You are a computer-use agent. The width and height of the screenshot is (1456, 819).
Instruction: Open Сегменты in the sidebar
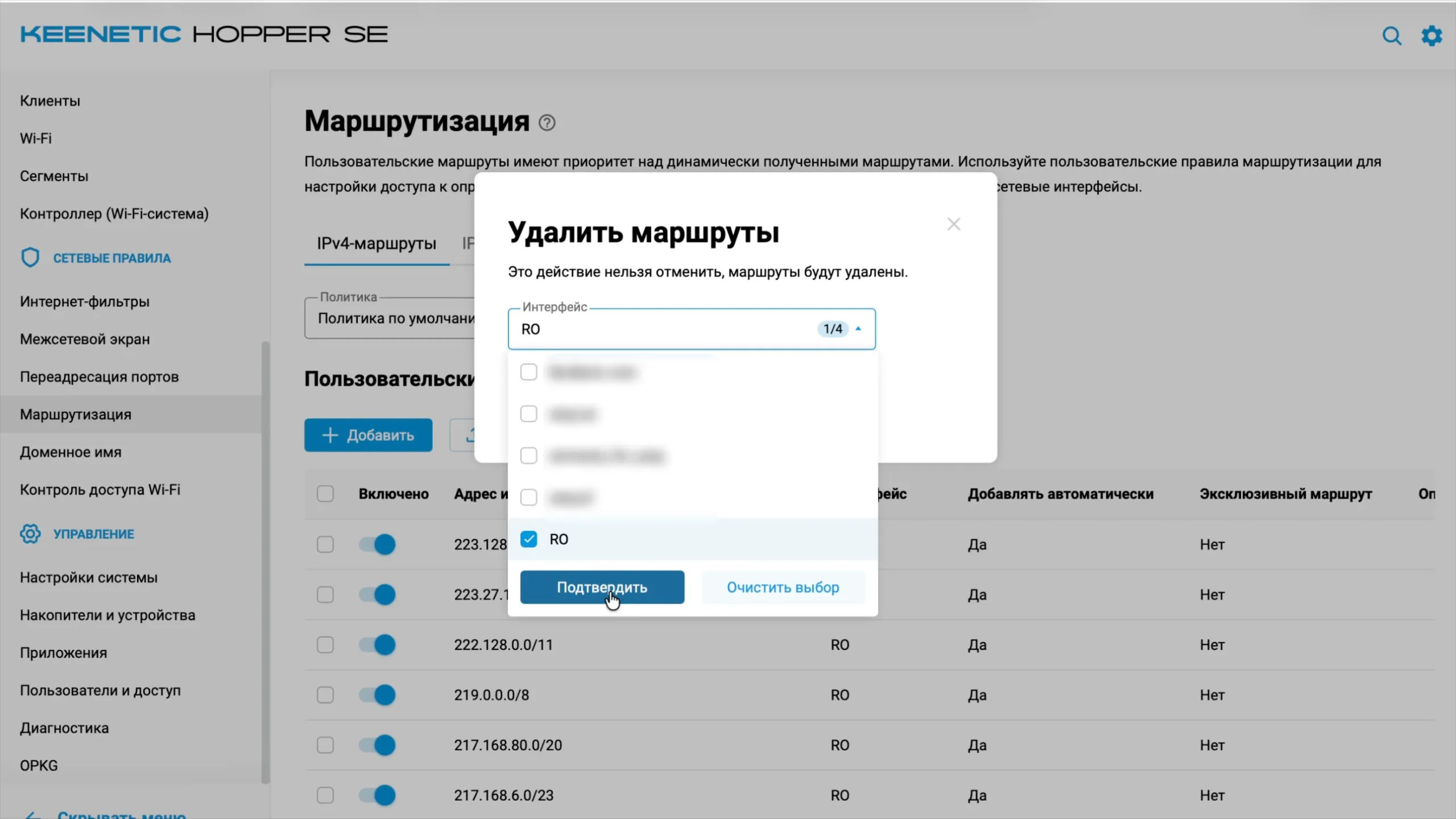[x=54, y=176]
